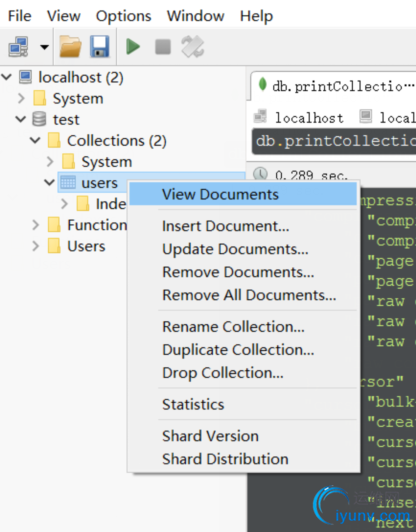Screen dimensions: 416x532
Task: Select the localhost (2) tree label
Action: 81,77
